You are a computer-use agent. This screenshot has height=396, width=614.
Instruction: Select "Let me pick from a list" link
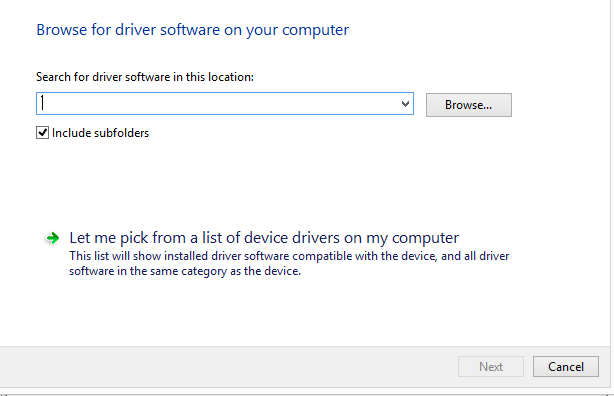(x=264, y=238)
